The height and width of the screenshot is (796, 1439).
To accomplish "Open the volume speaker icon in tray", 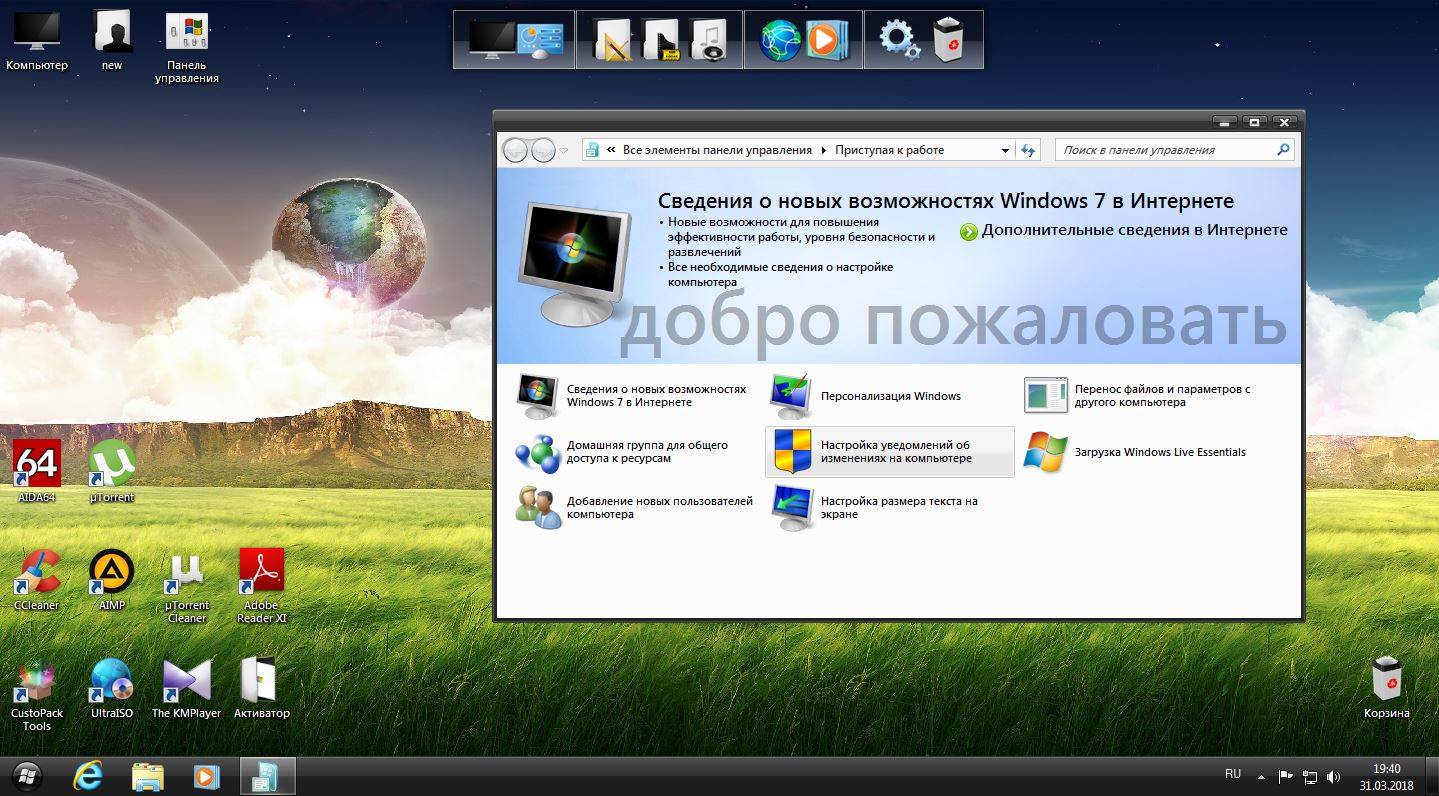I will point(1333,776).
